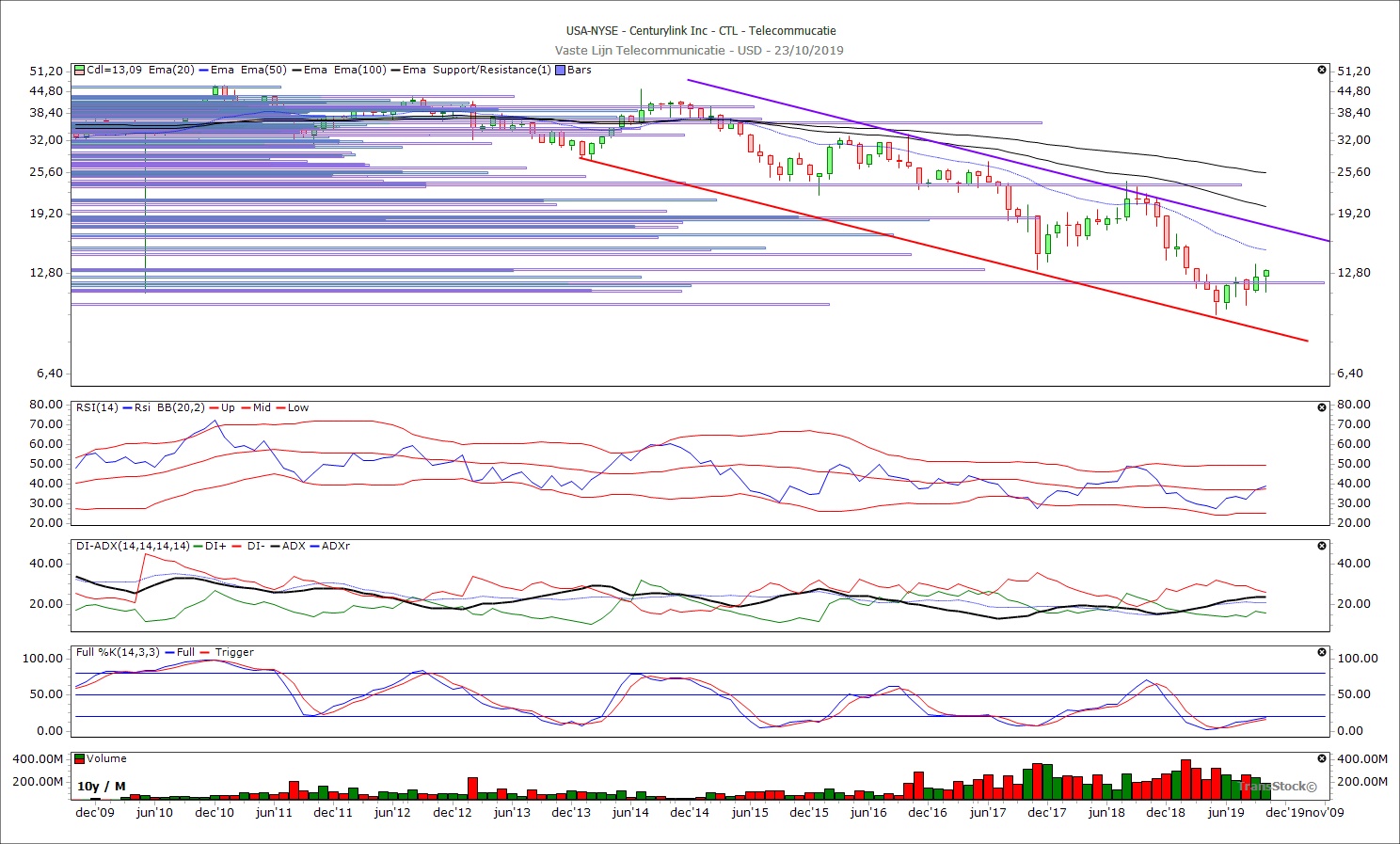Click the Volume legend color swatch
1400x844 pixels.
(x=80, y=759)
